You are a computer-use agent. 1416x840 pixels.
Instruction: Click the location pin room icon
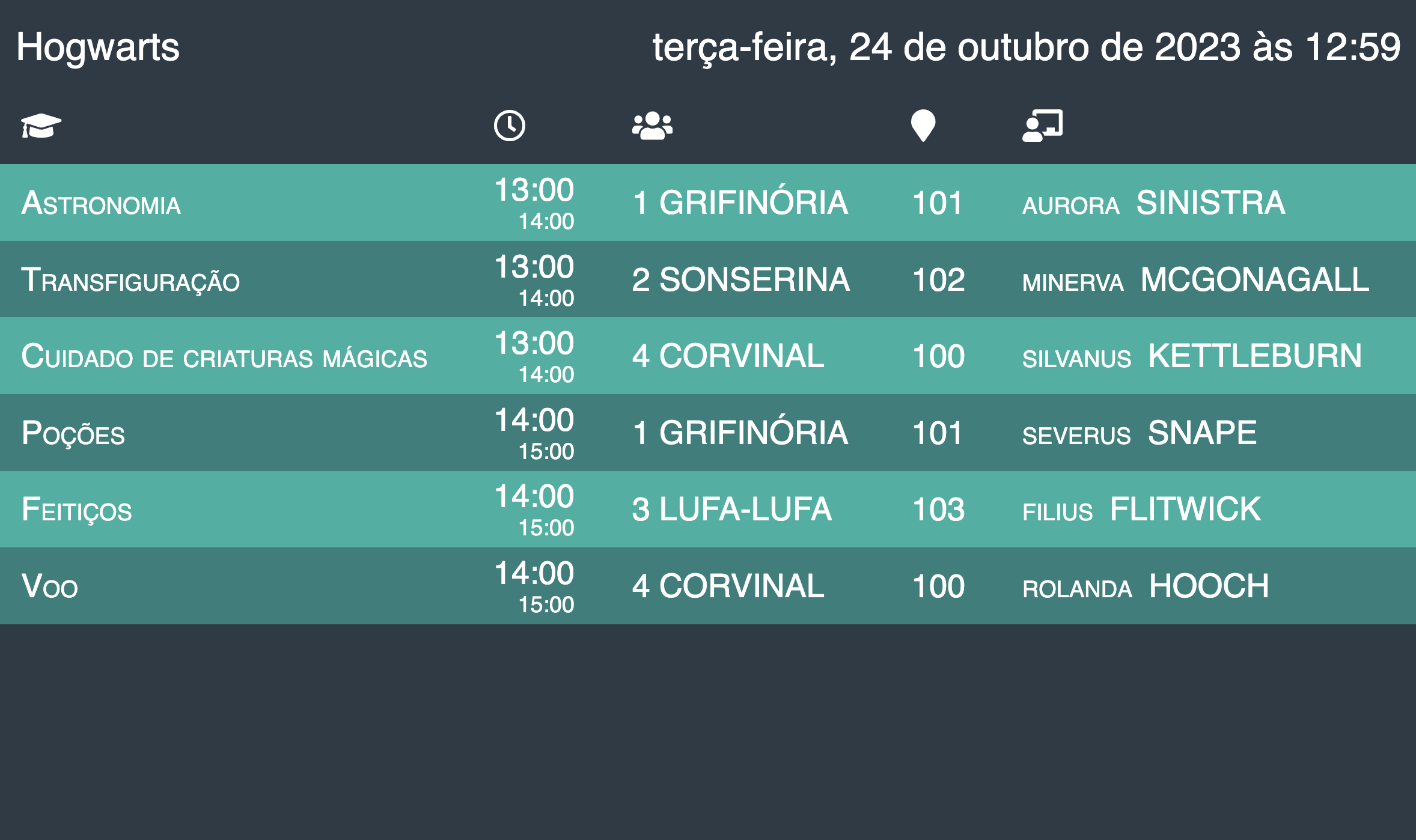923,126
